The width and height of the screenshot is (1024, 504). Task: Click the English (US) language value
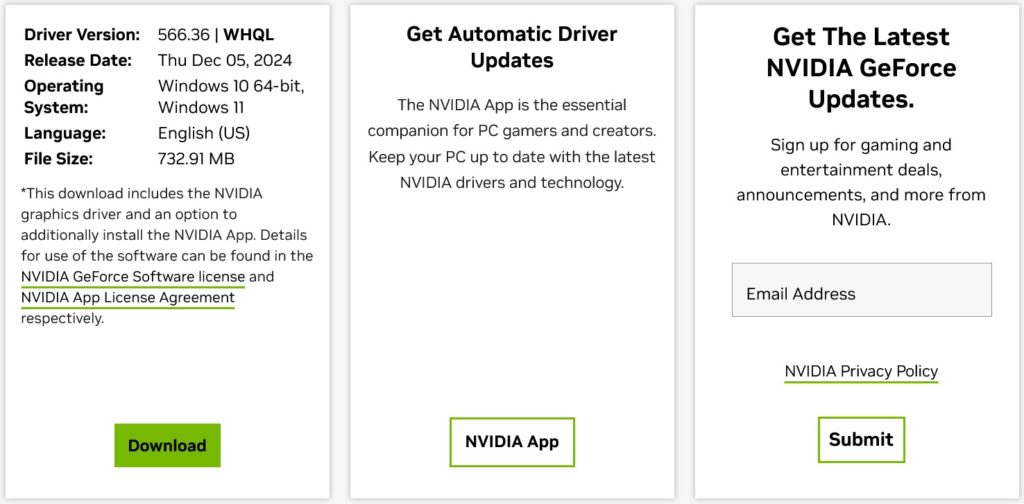point(204,133)
